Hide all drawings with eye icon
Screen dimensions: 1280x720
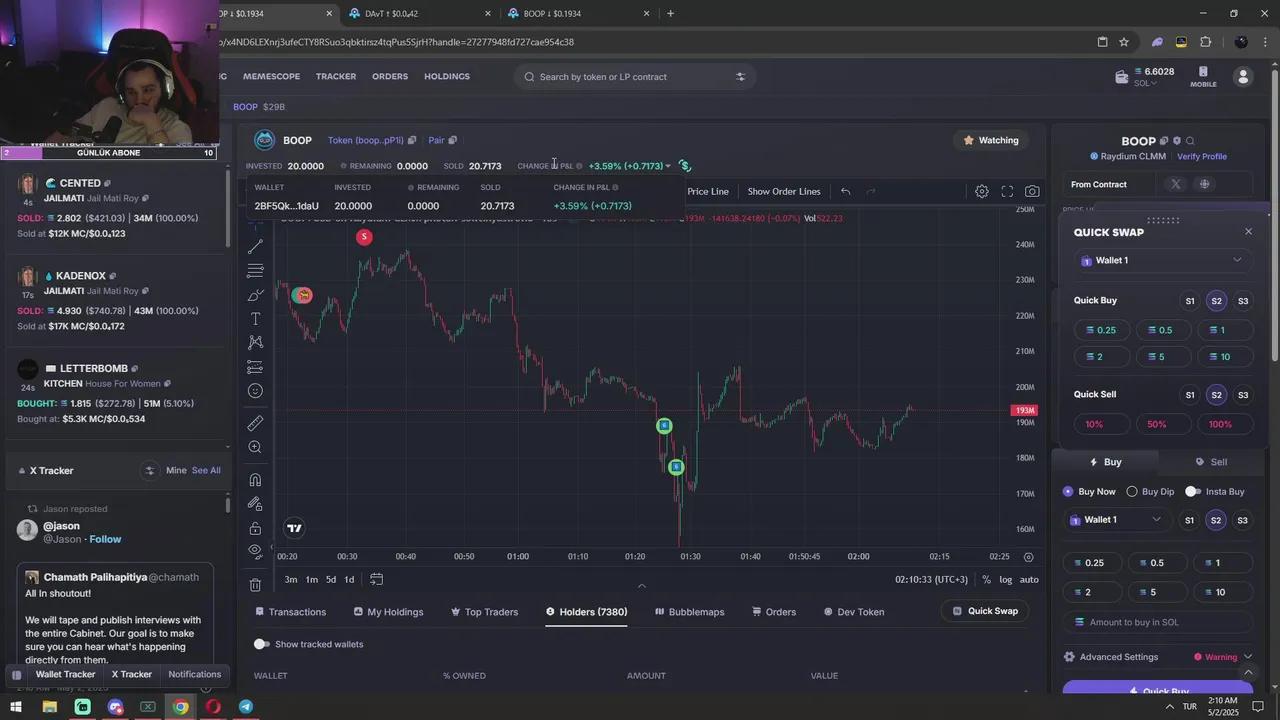255,551
